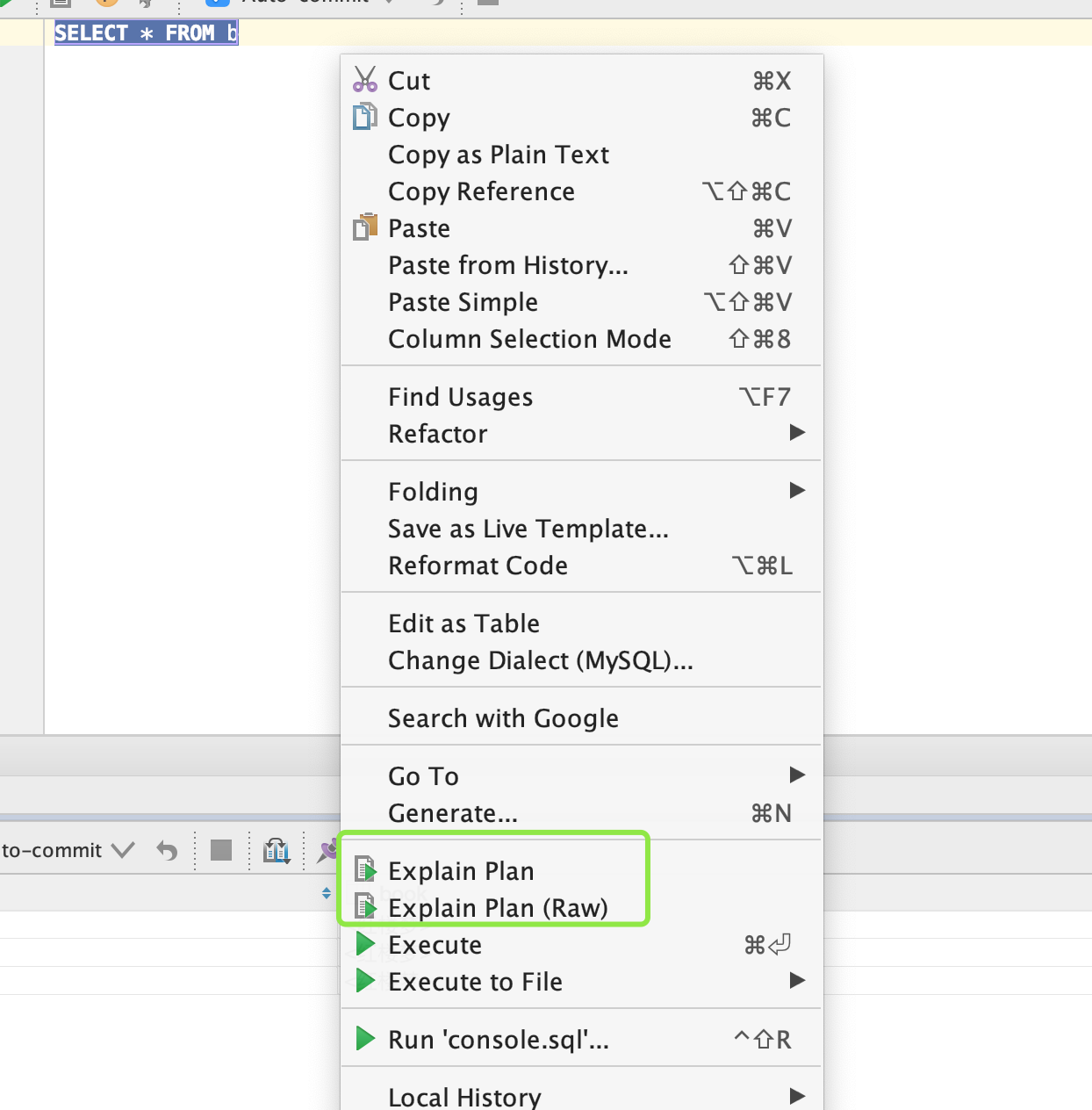Select Column Selection Mode

(x=529, y=338)
